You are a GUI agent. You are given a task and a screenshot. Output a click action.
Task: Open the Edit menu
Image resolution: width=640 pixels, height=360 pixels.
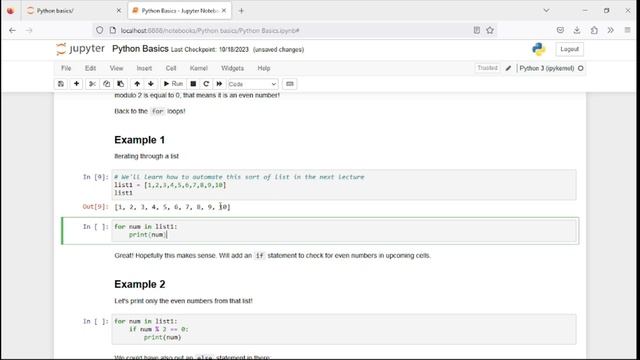(x=91, y=68)
